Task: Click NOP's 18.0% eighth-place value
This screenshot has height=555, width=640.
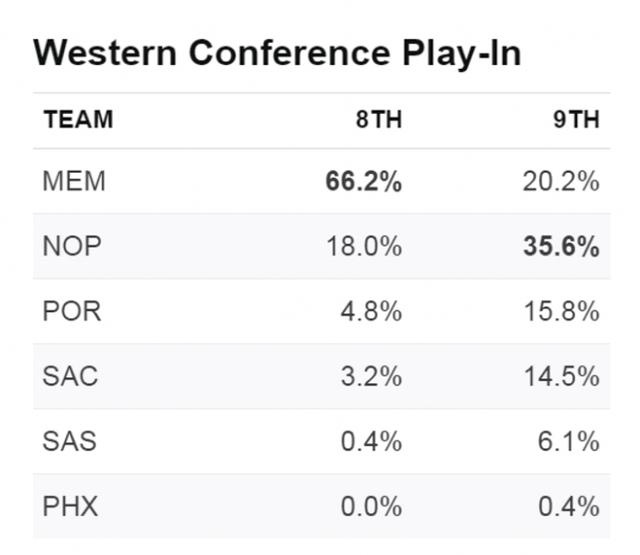Action: [x=364, y=246]
